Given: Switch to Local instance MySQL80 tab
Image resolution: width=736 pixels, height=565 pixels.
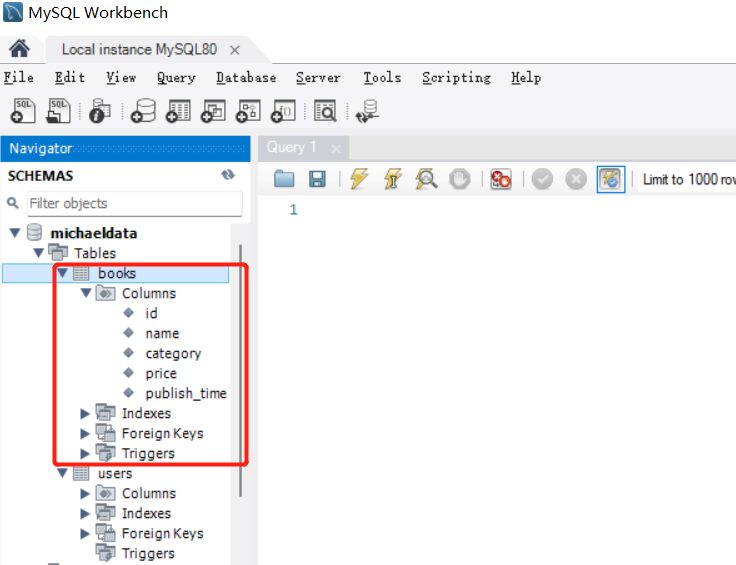Looking at the screenshot, I should [x=139, y=49].
